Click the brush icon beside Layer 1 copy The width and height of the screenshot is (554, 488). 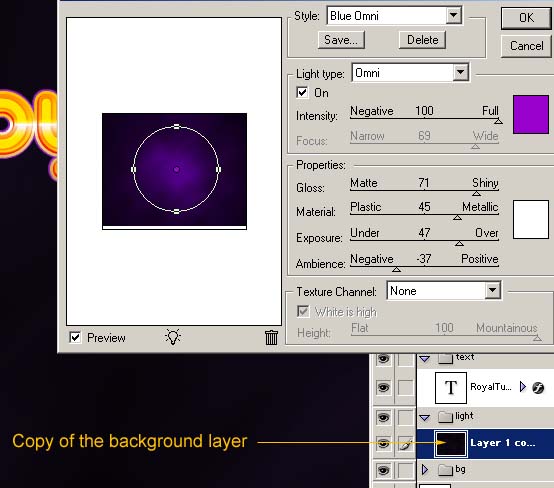[x=406, y=444]
